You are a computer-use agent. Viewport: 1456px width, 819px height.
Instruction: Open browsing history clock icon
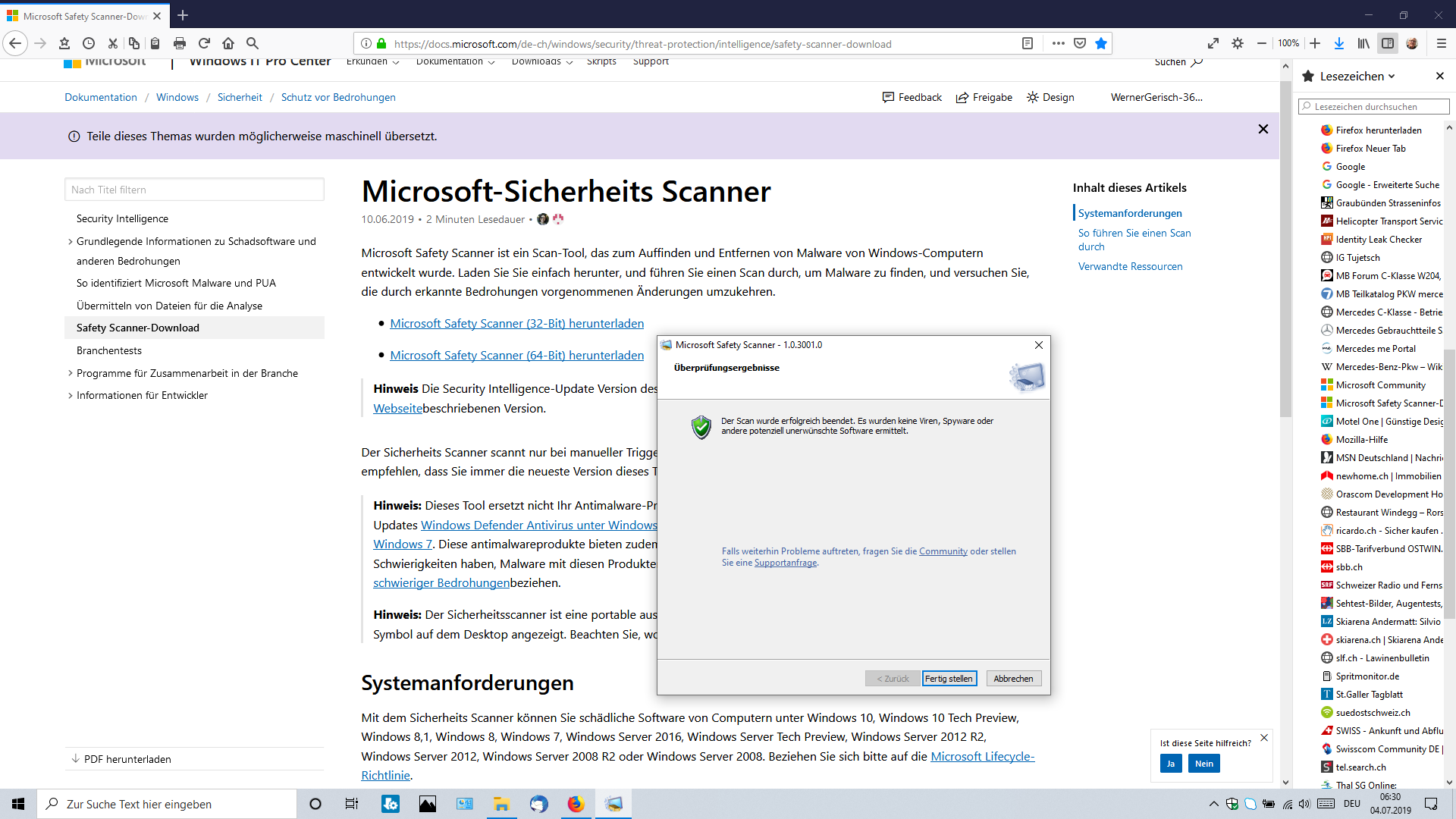[x=89, y=43]
